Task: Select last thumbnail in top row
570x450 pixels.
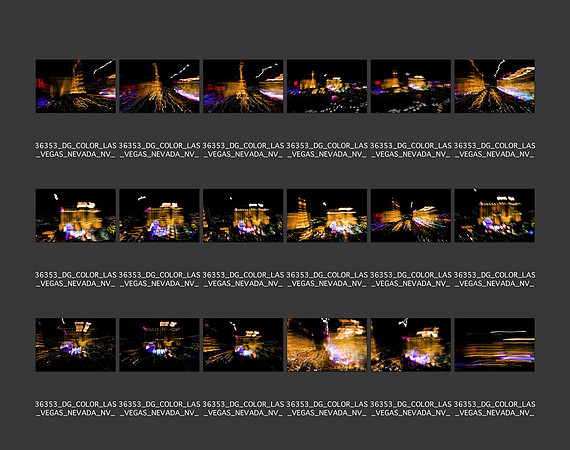Action: tap(494, 86)
